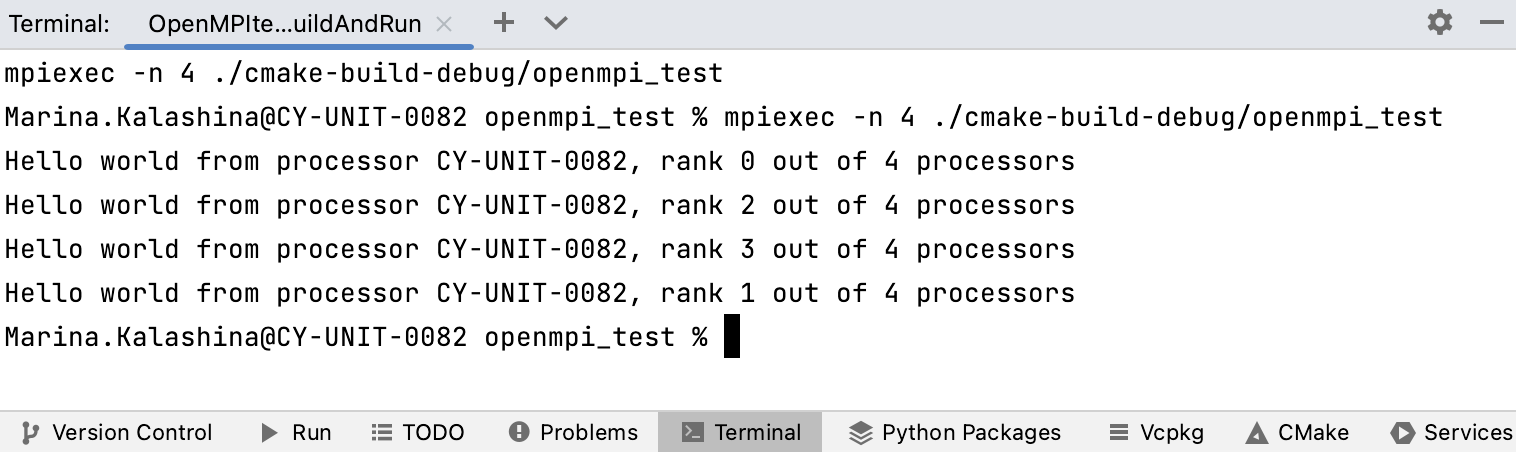1516x452 pixels.
Task: Open the TODO tool window
Action: point(418,432)
